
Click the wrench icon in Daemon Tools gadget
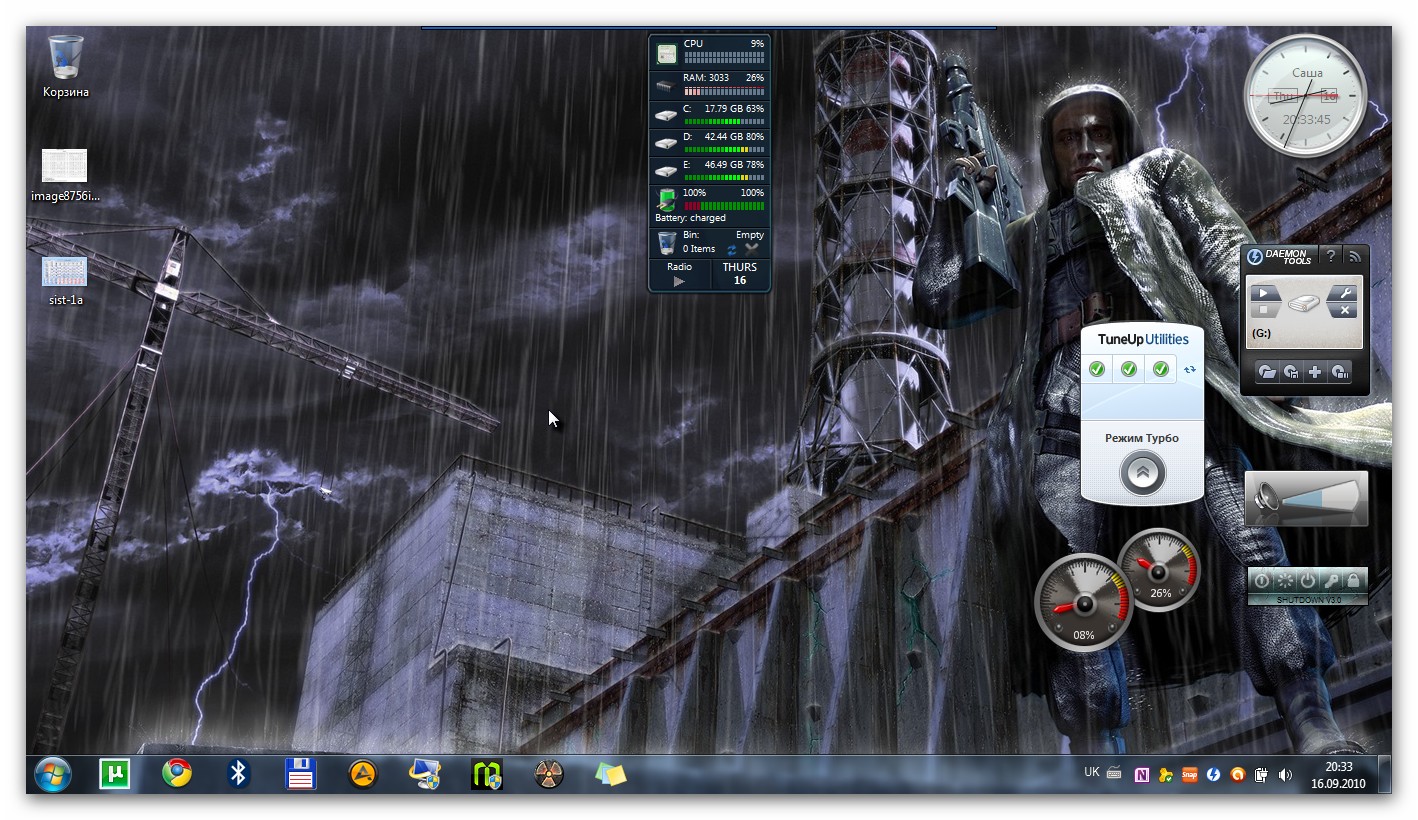[x=1345, y=293]
